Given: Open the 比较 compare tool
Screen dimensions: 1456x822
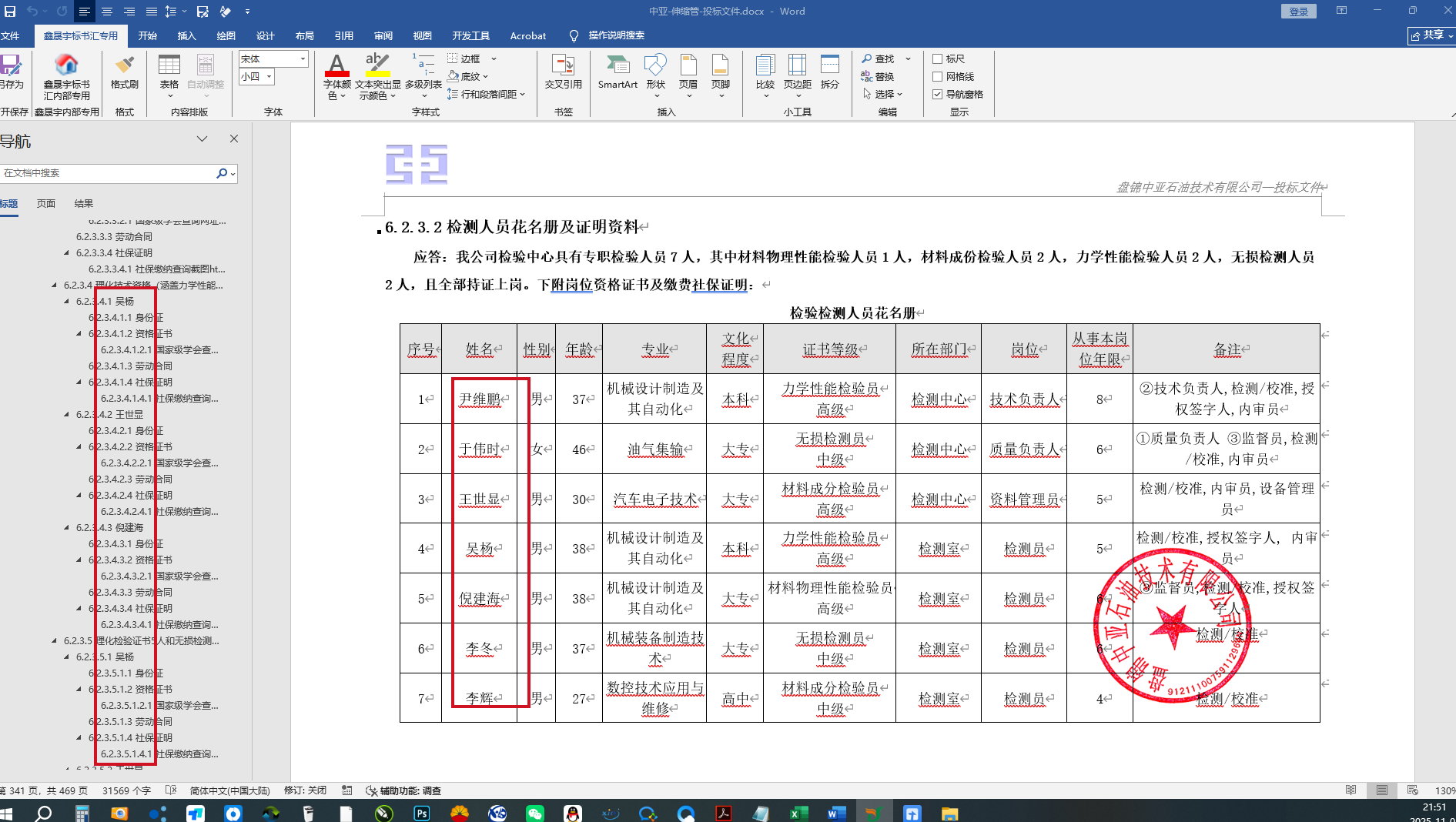Looking at the screenshot, I should 765,76.
